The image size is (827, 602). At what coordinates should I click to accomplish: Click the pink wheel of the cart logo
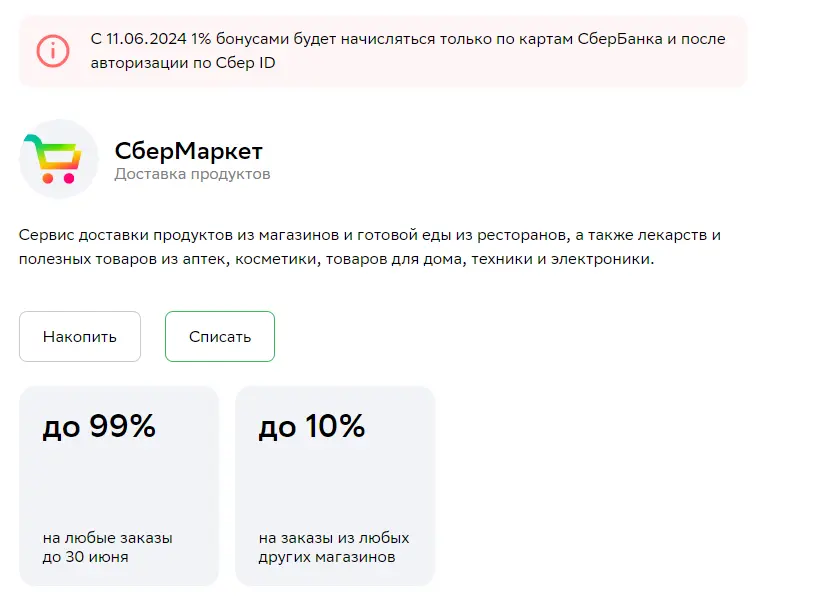[x=69, y=178]
